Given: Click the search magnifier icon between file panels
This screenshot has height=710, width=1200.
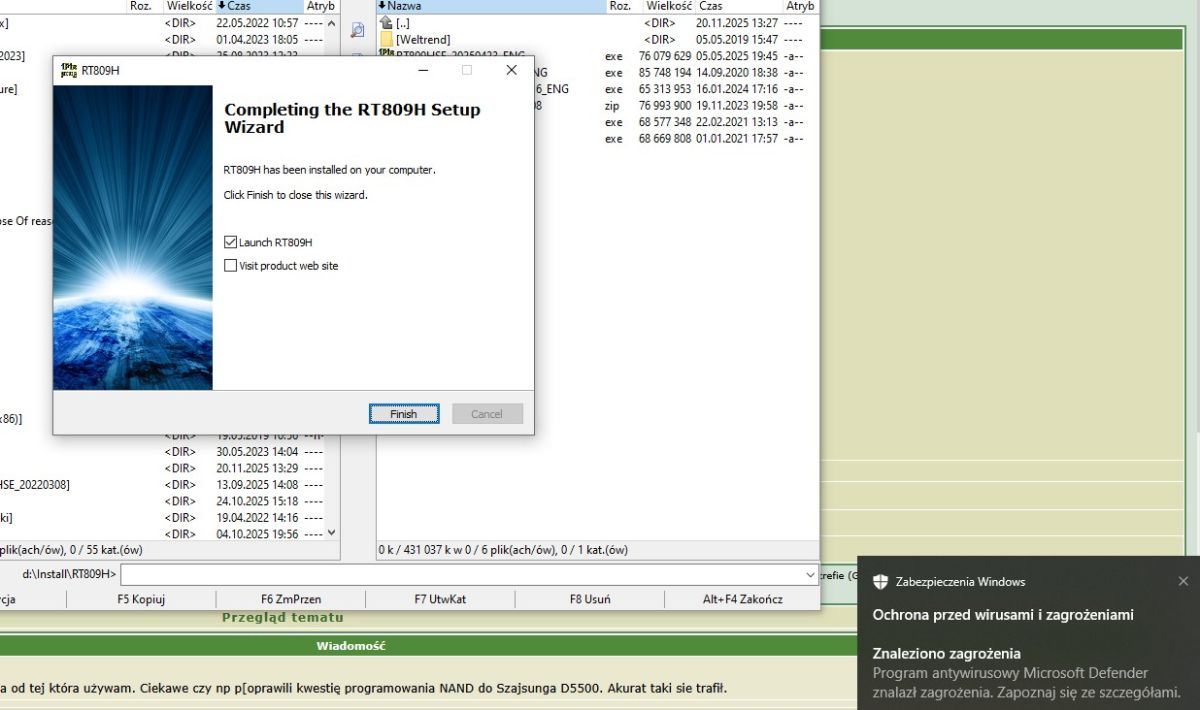Looking at the screenshot, I should 357,30.
